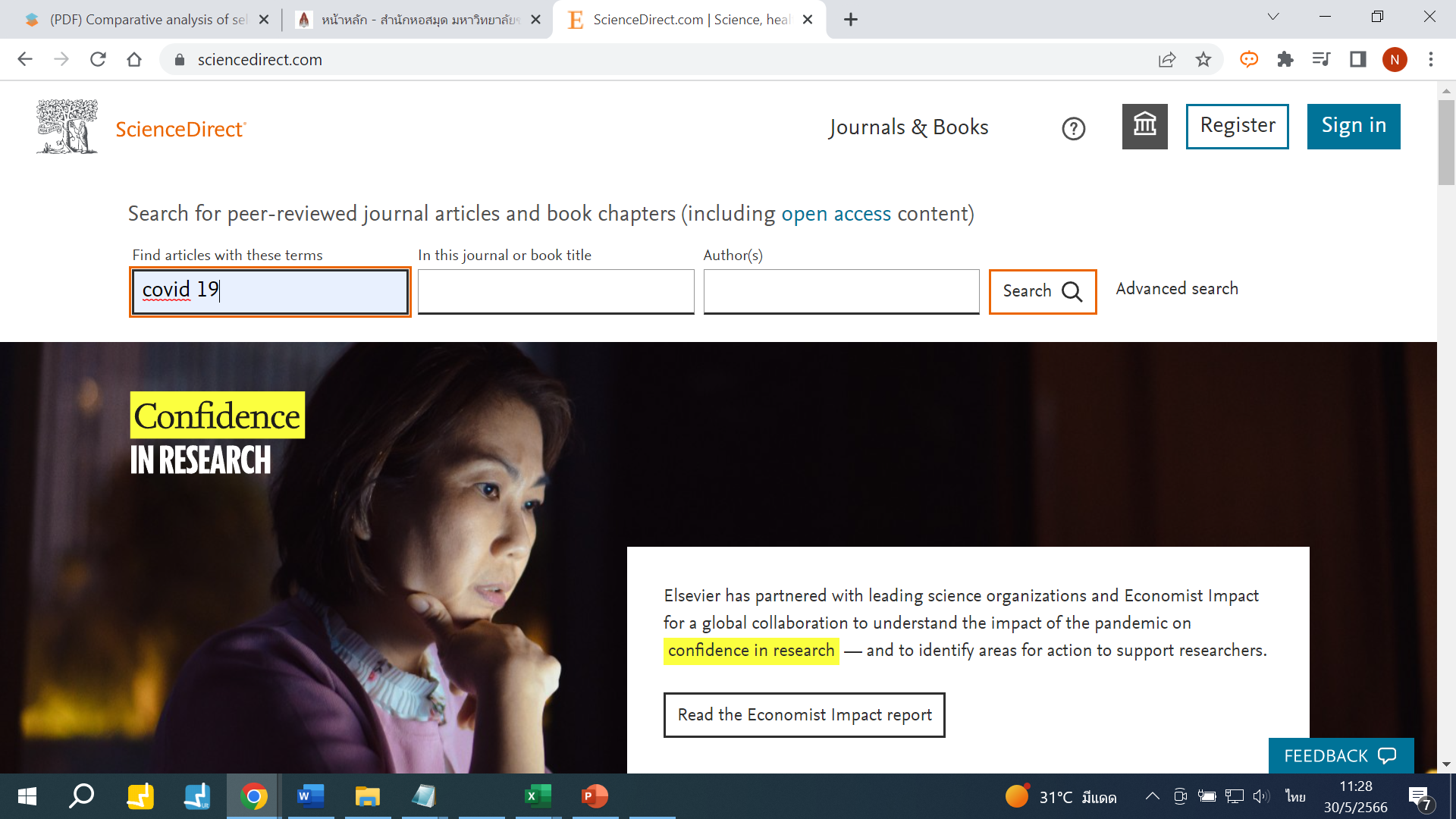1456x819 pixels.
Task: Open the orange chat extension icon
Action: coord(1249,59)
